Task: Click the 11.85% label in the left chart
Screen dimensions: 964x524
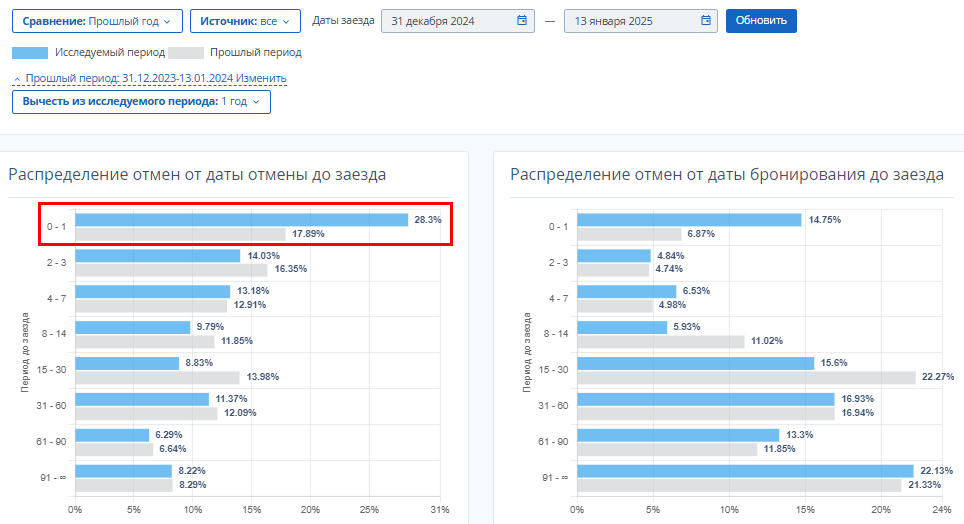Action: point(237,341)
